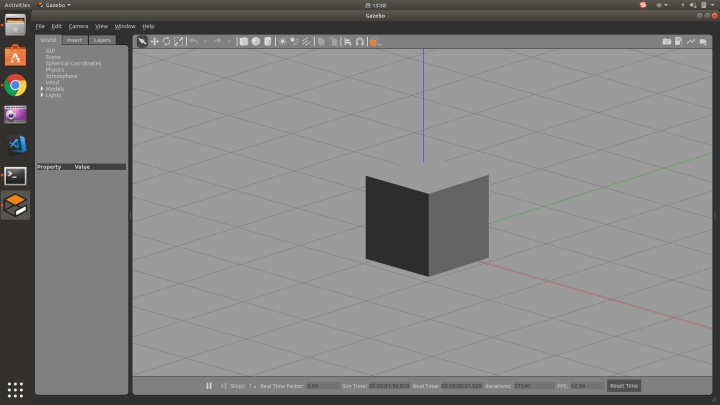Add a Point light
The width and height of the screenshot is (720, 405).
[282, 42]
